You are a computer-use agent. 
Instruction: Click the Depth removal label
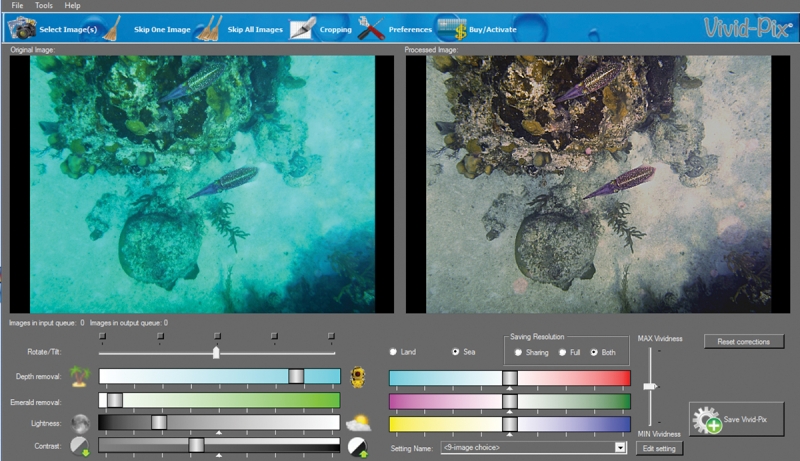(38, 376)
